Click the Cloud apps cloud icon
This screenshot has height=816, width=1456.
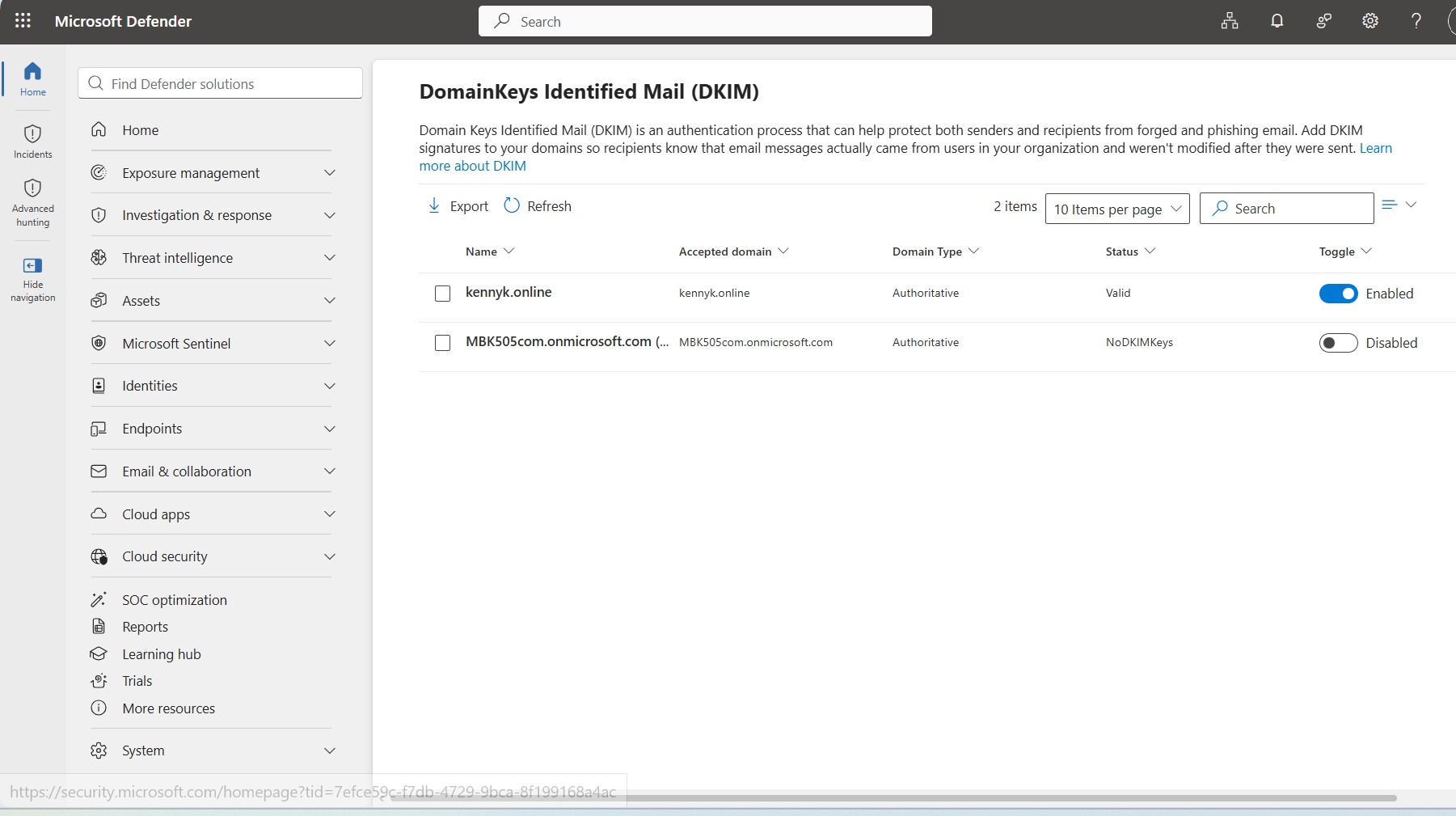[x=99, y=514]
